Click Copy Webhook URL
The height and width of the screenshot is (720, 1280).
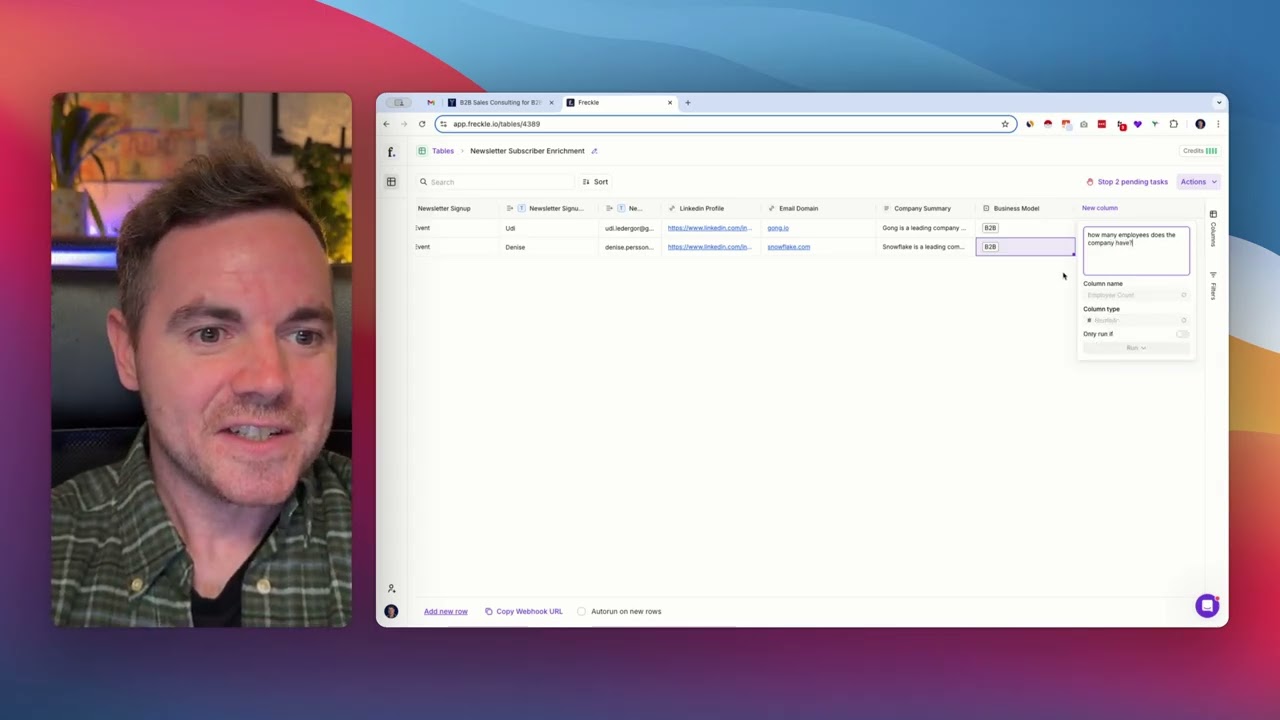point(523,611)
